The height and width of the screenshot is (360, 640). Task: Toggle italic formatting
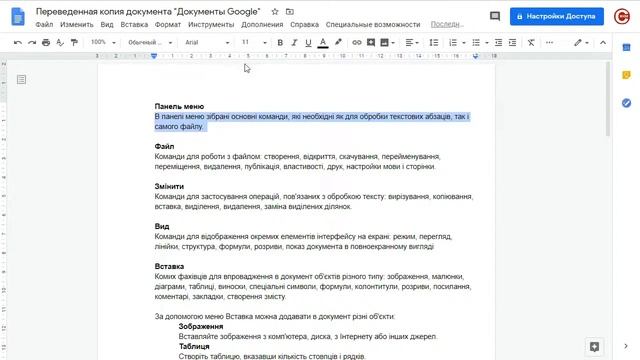coord(294,42)
